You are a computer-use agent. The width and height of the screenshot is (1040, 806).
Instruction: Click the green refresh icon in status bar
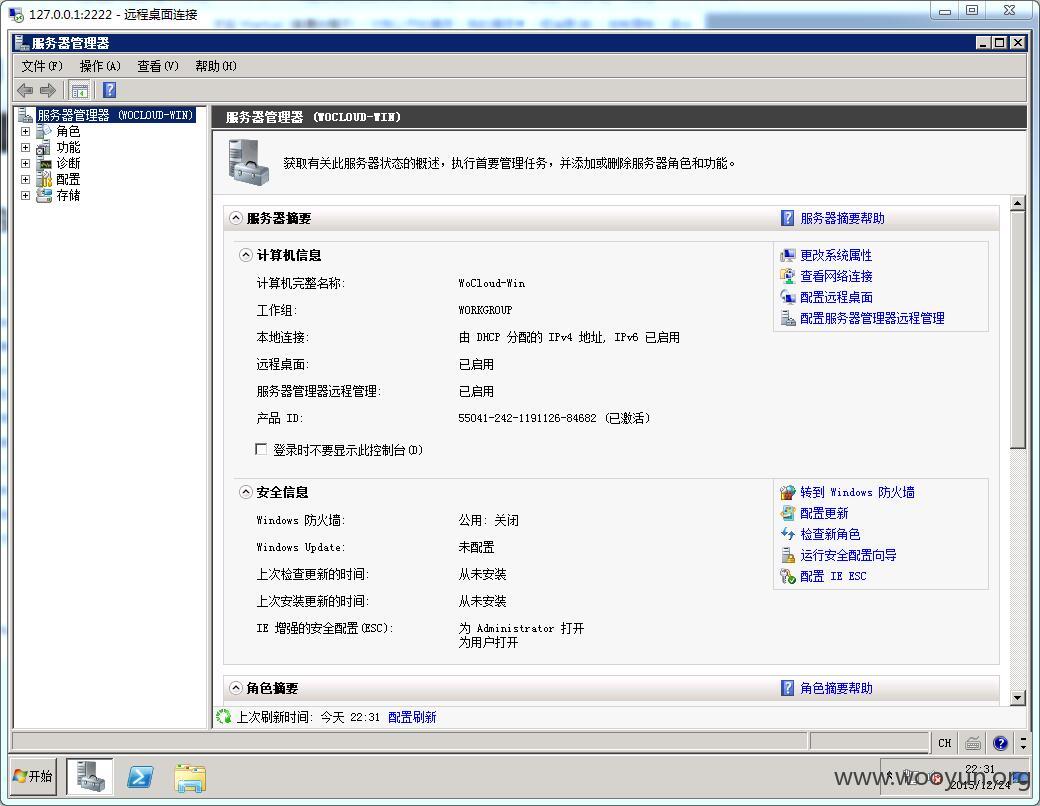(224, 716)
